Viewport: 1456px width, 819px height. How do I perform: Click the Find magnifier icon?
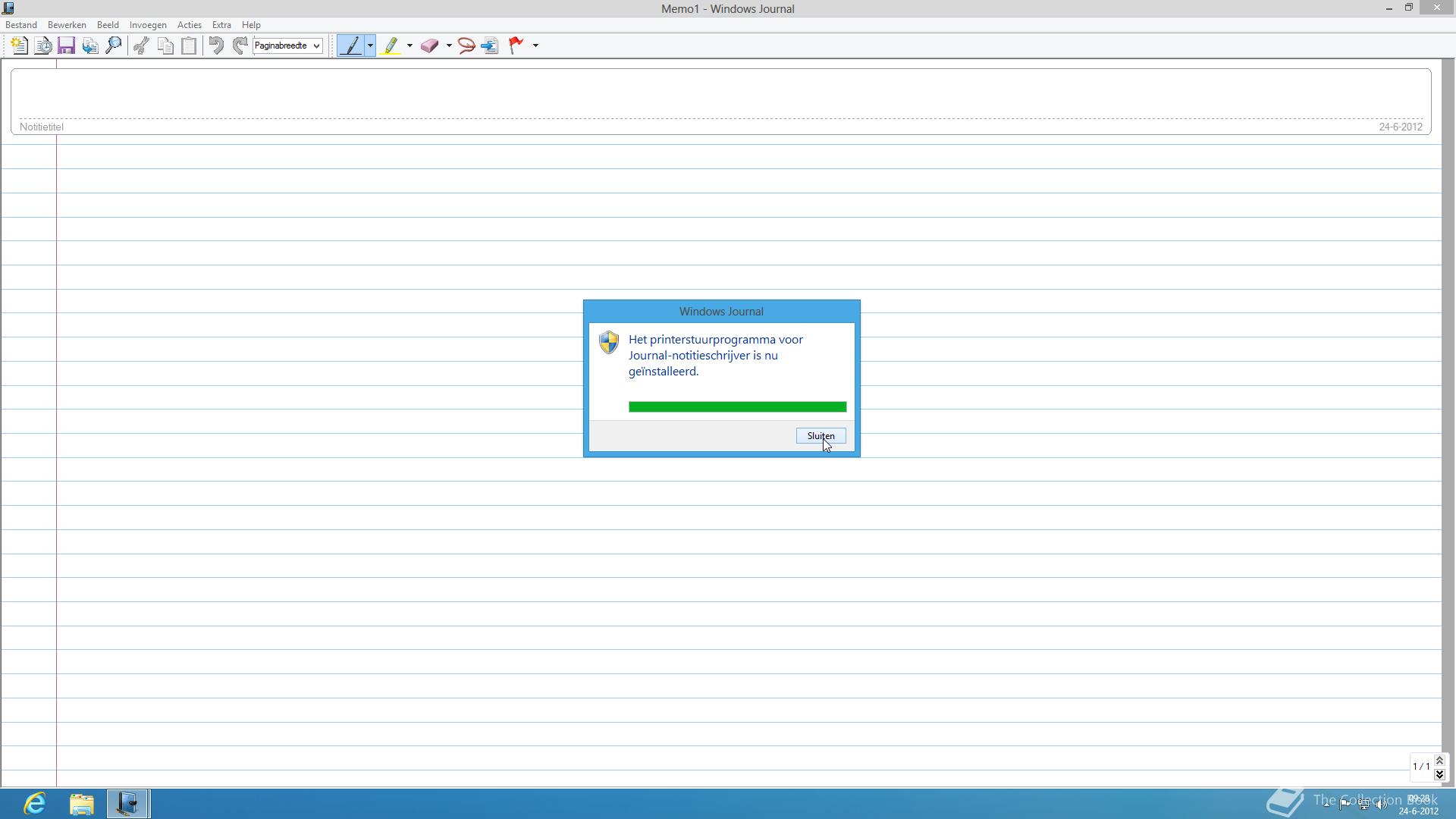pyautogui.click(x=114, y=45)
